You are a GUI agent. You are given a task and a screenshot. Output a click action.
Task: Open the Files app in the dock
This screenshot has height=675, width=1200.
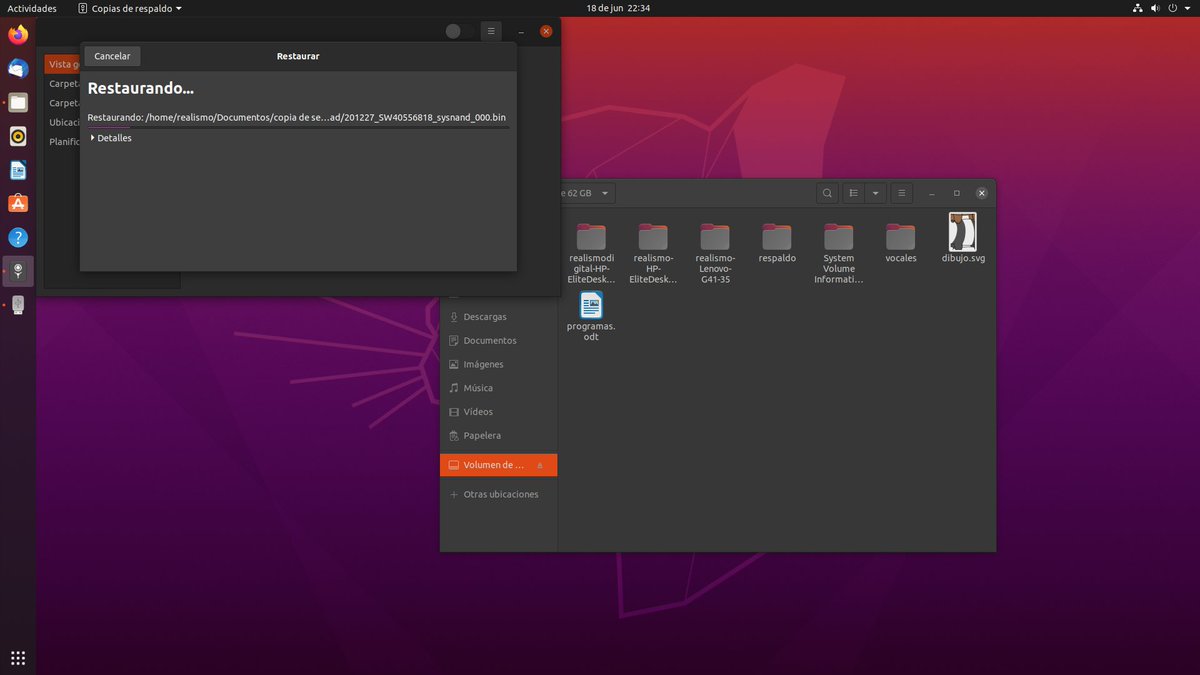[x=18, y=102]
